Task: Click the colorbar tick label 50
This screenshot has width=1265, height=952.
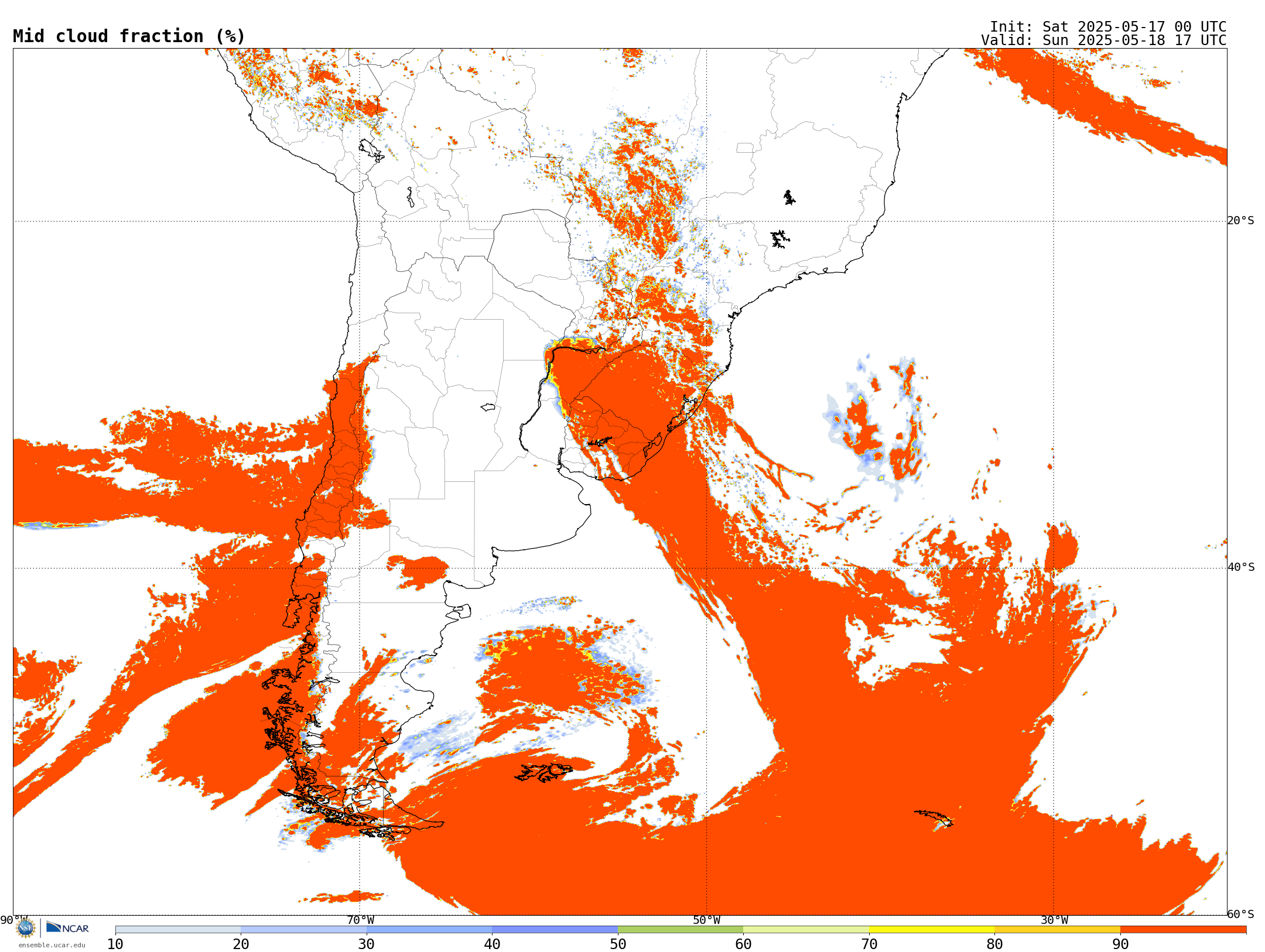Action: pos(618,944)
